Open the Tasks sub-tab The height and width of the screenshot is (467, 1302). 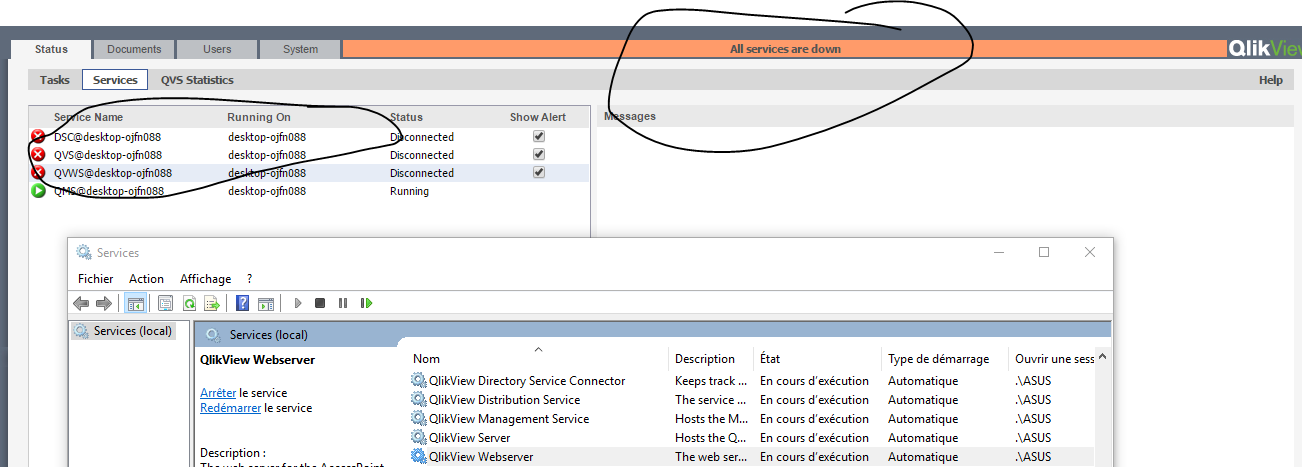click(x=55, y=80)
